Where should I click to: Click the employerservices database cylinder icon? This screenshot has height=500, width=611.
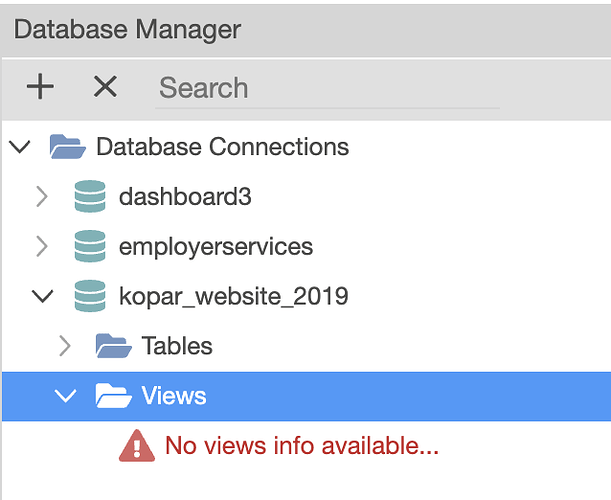tap(90, 246)
